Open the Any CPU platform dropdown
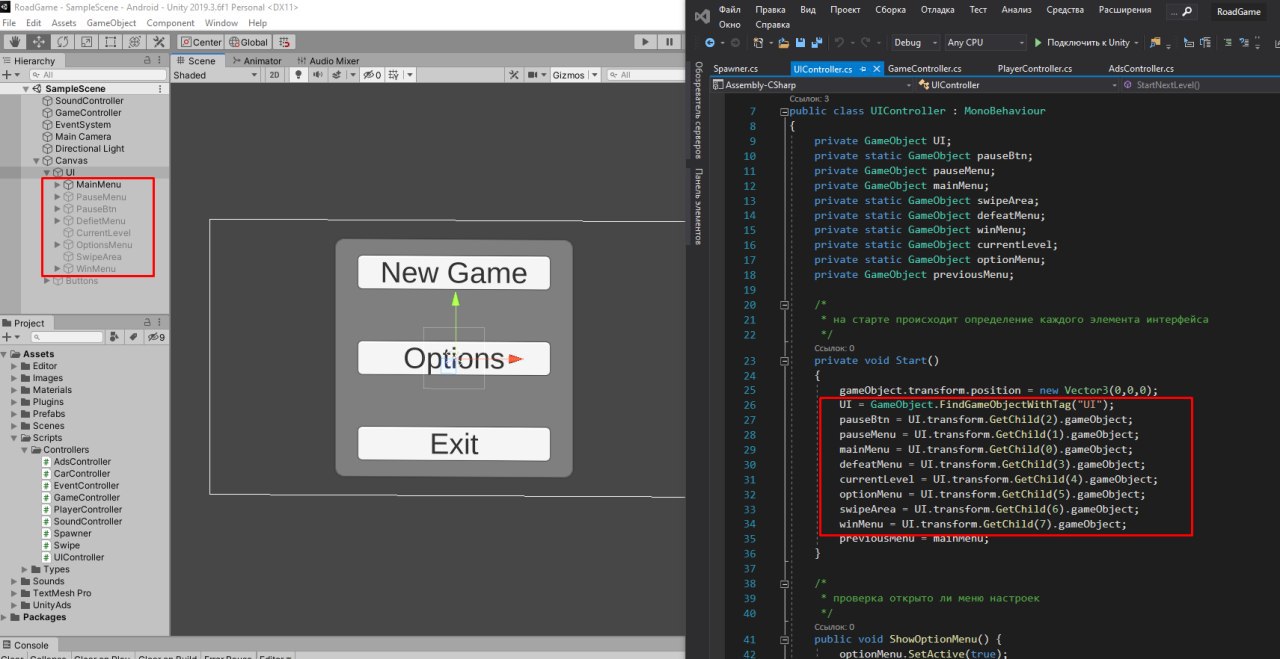 click(x=985, y=43)
